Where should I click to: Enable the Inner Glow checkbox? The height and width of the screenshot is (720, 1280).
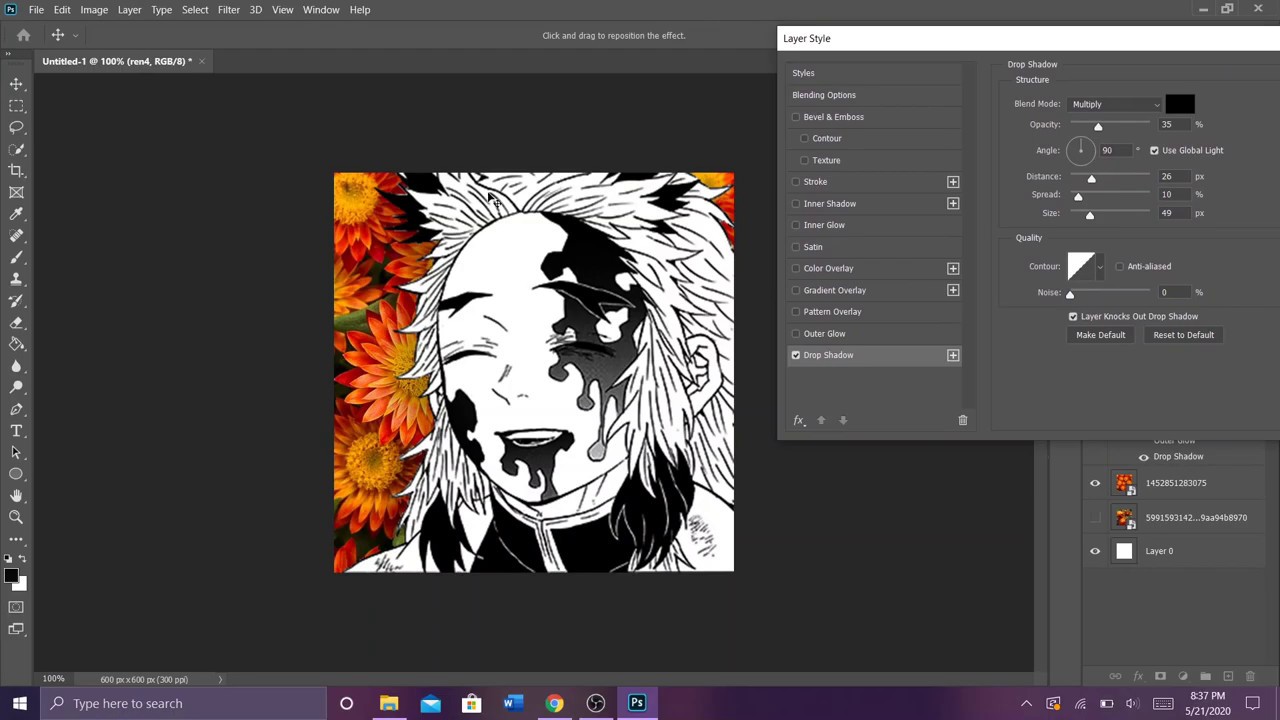(x=796, y=225)
